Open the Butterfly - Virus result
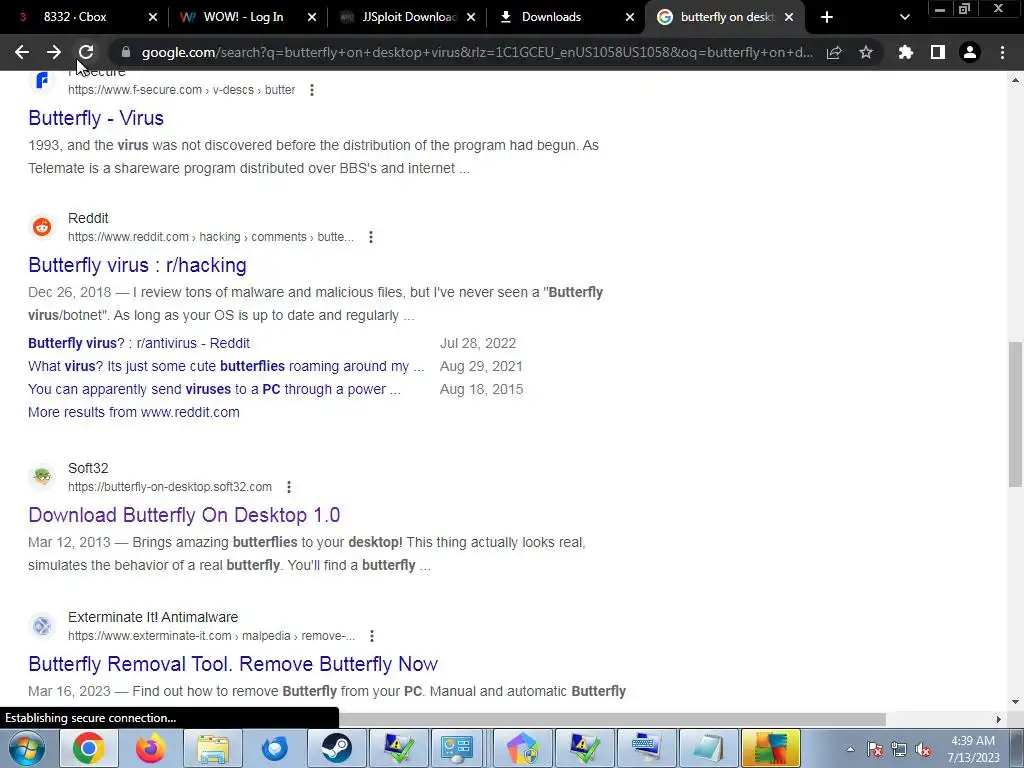1024x768 pixels. coord(96,118)
